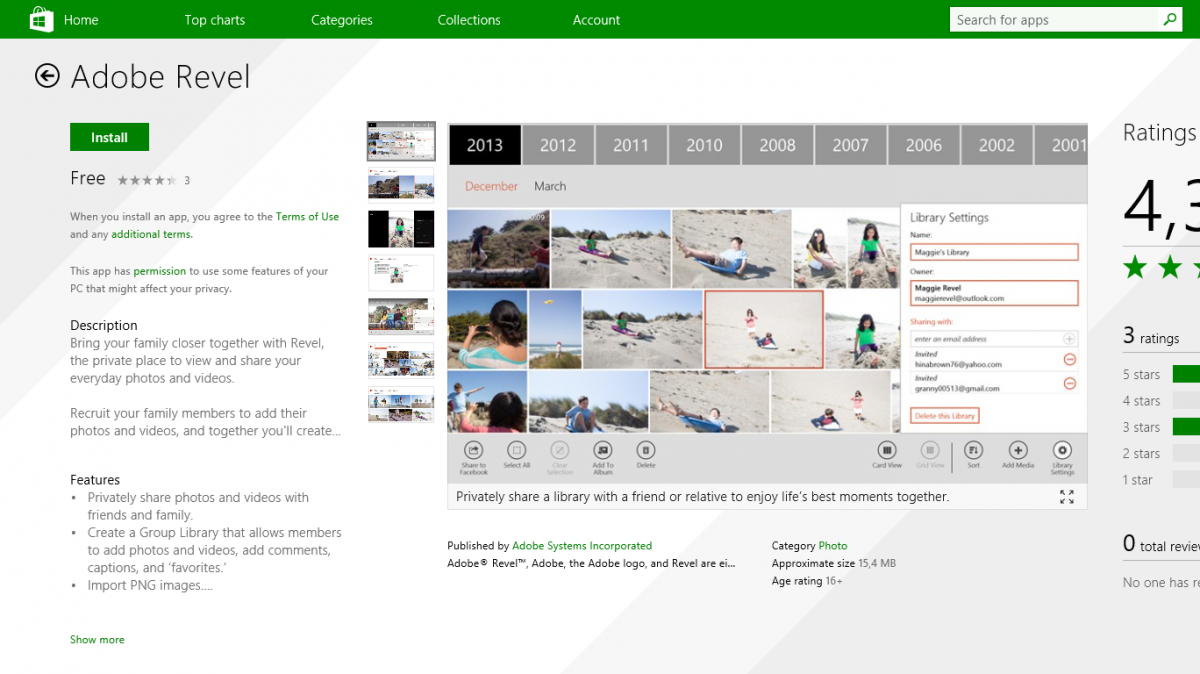The image size is (1200, 674).
Task: Click the 5 stars rating bar
Action: click(1186, 374)
